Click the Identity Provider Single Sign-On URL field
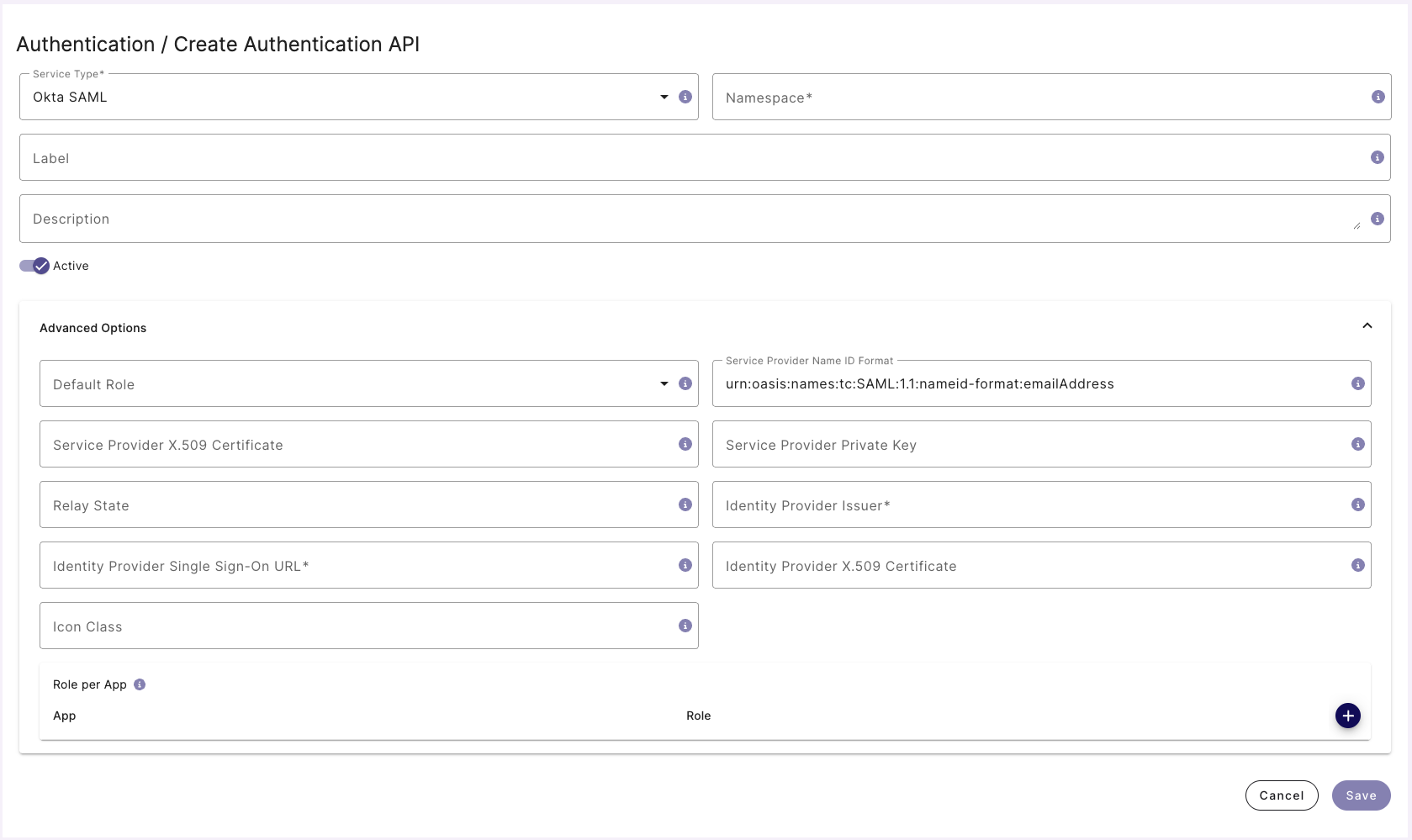Screen dimensions: 1412x840 (x=336, y=565)
